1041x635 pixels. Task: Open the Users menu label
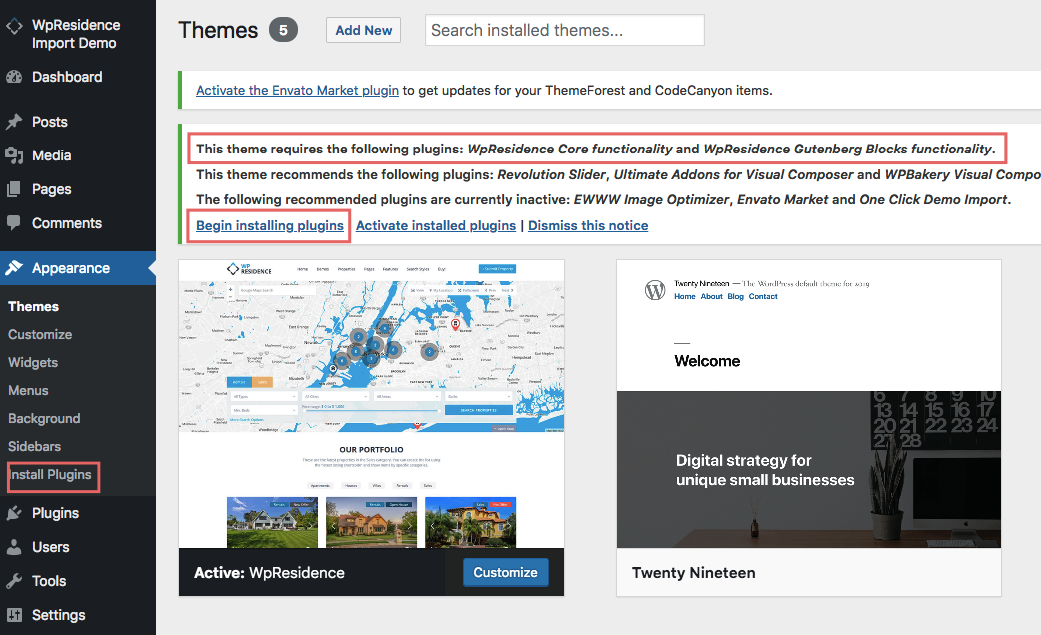(50, 547)
